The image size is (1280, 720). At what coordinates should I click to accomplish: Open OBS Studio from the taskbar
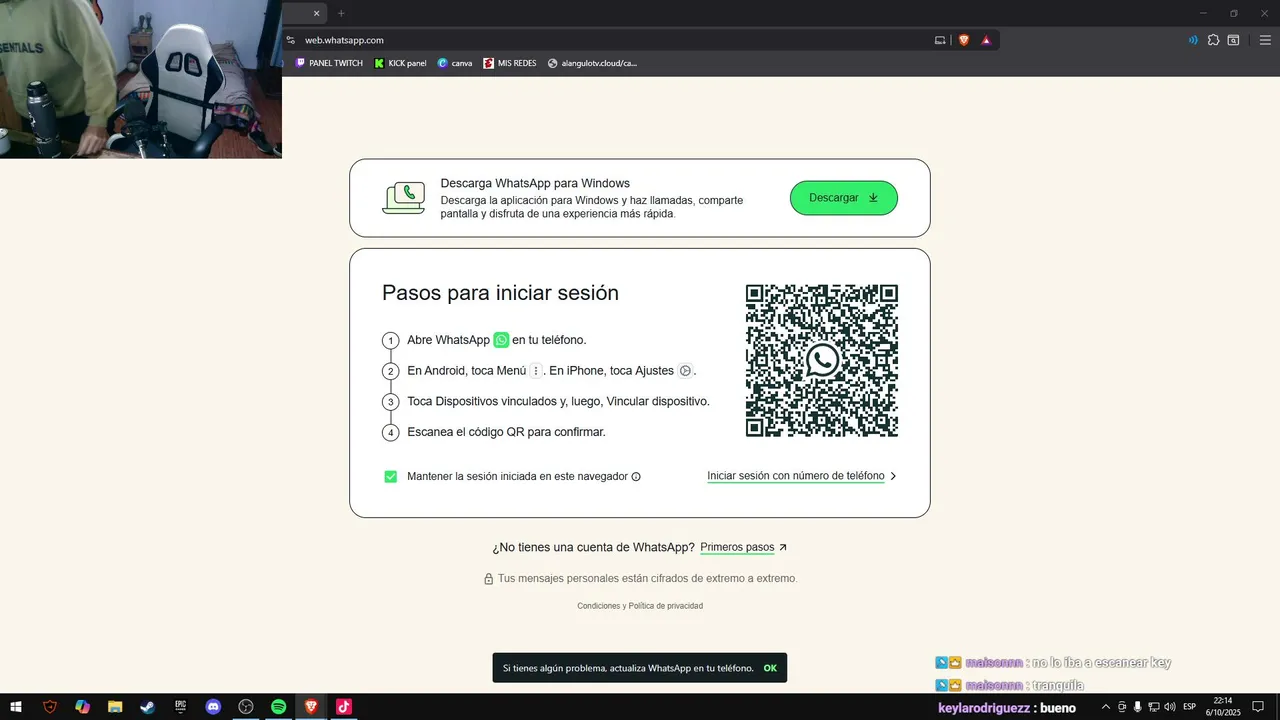tap(246, 707)
